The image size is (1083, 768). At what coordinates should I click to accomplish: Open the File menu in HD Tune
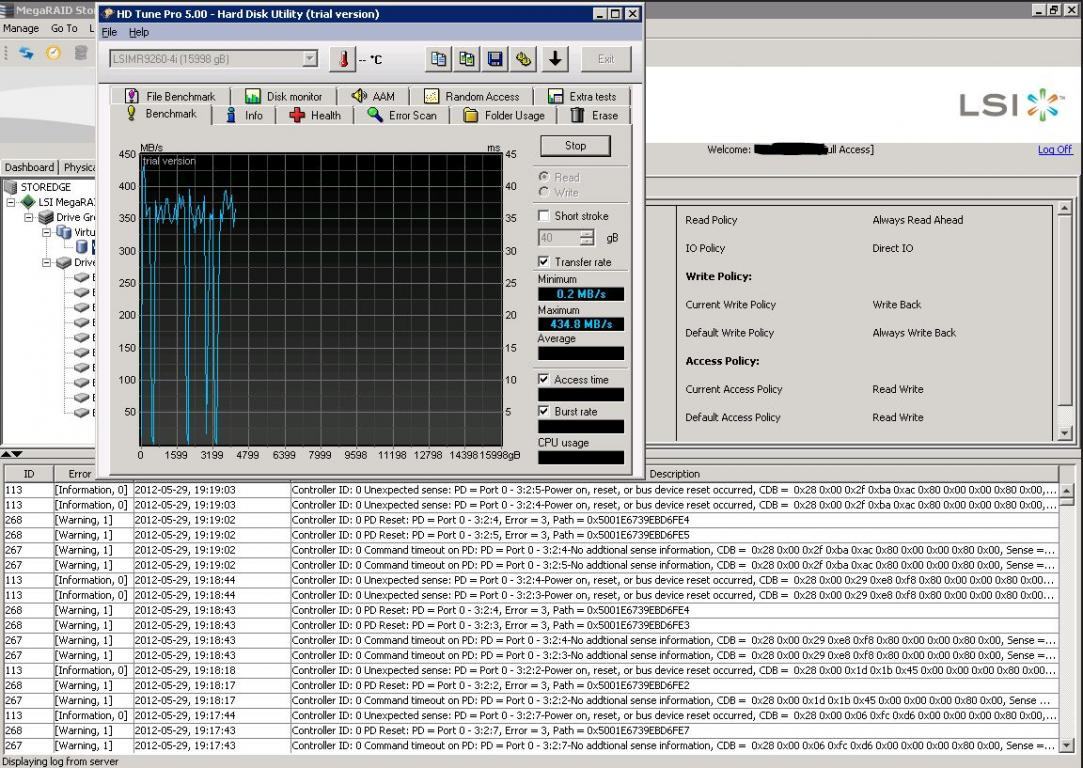coord(109,32)
